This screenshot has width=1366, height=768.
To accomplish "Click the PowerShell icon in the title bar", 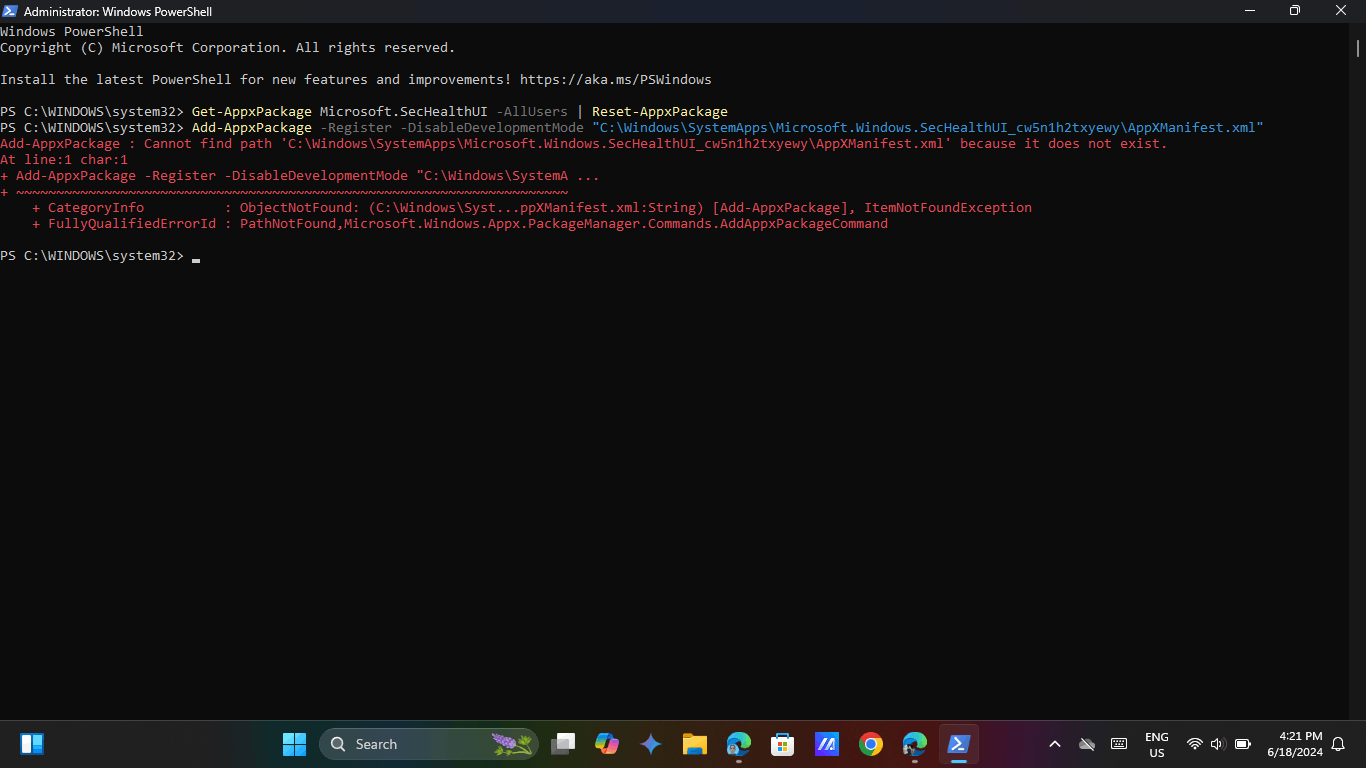I will [10, 11].
